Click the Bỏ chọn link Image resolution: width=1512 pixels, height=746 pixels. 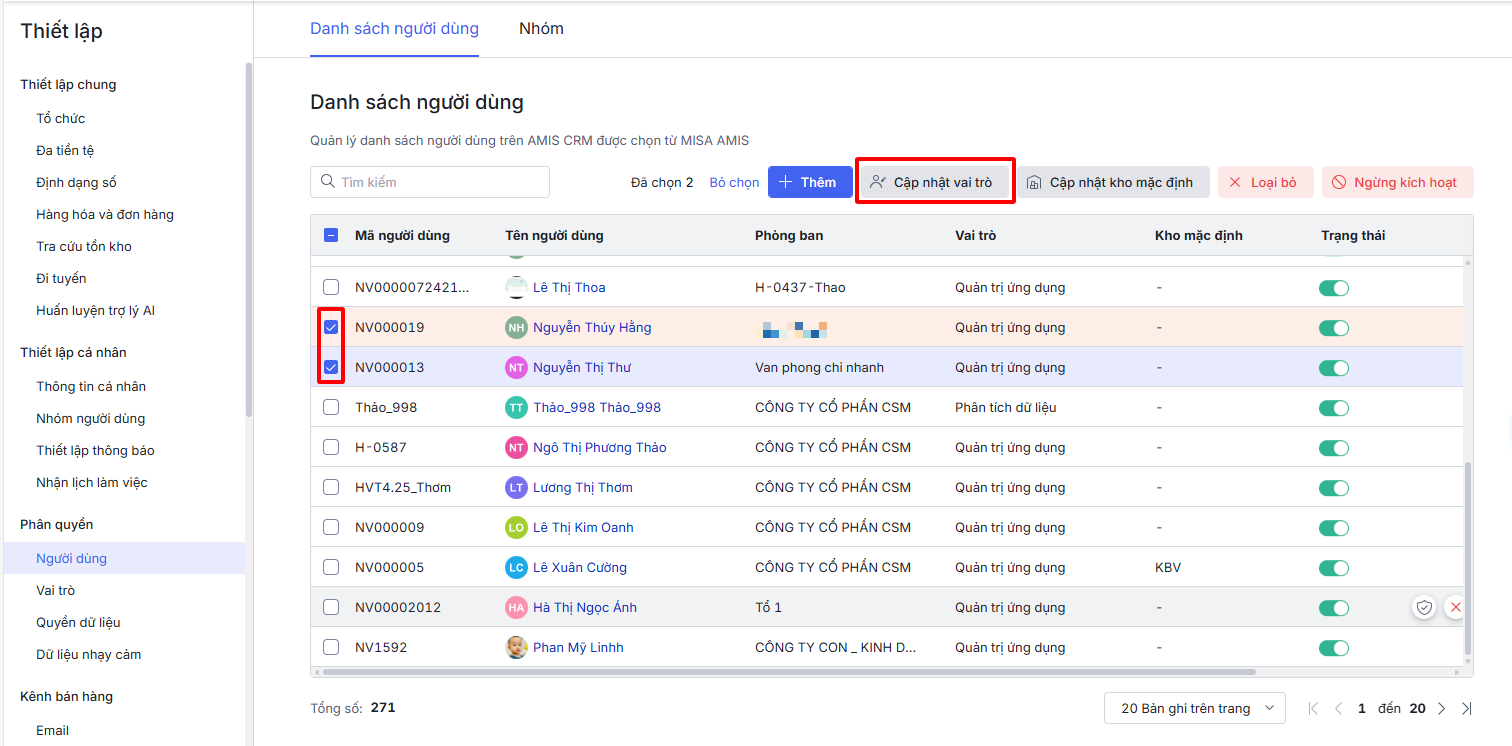(734, 182)
